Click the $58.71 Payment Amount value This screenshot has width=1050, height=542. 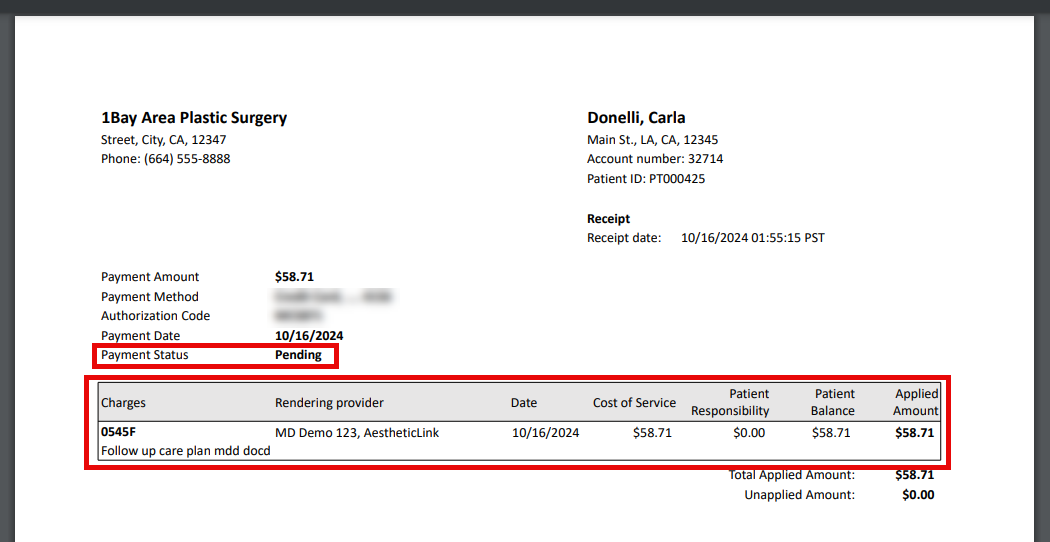295,277
